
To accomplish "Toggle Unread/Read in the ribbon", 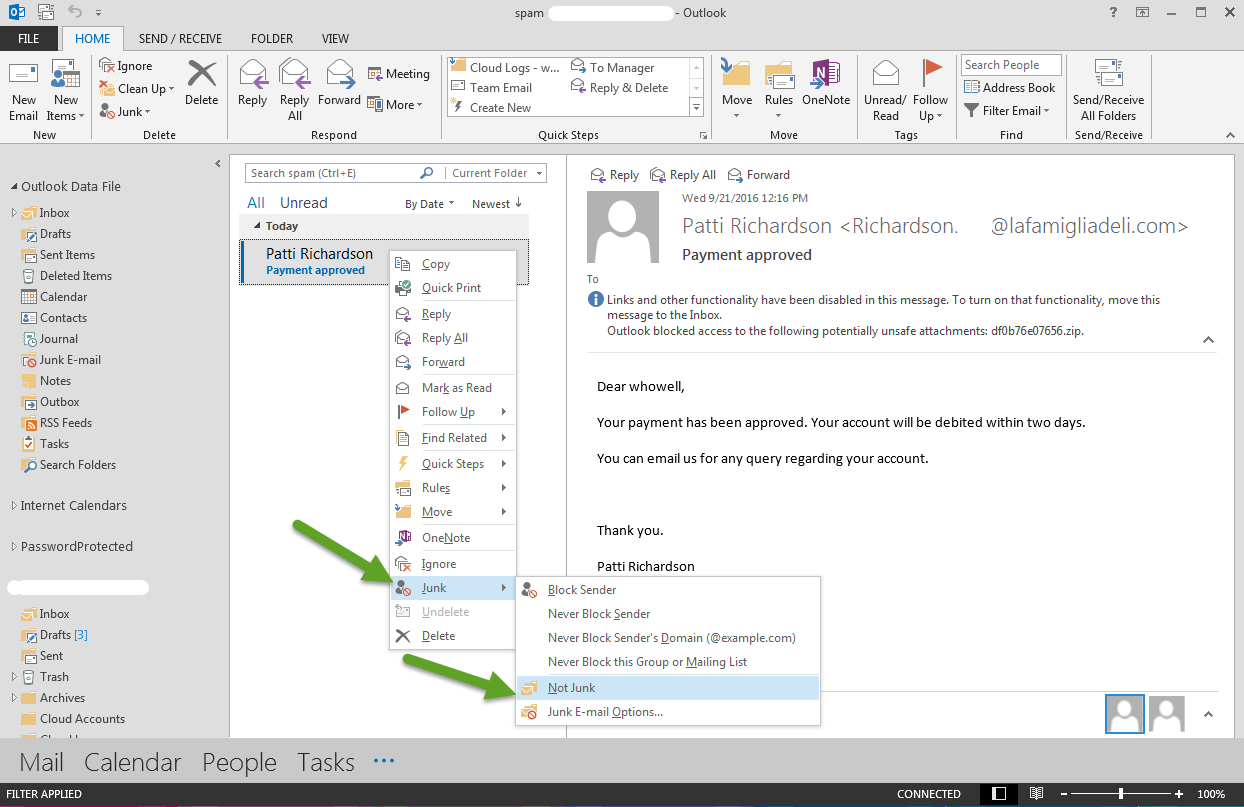I will pyautogui.click(x=885, y=90).
